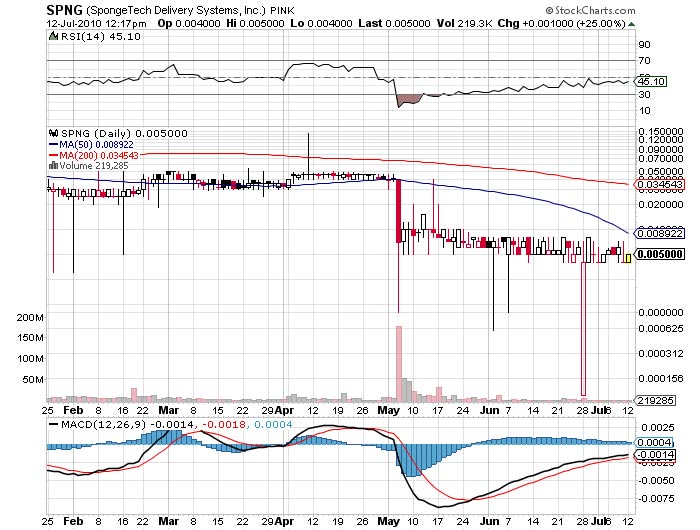Click the 0.000156 price axis label
The height and width of the screenshot is (530, 700).
pyautogui.click(x=661, y=379)
